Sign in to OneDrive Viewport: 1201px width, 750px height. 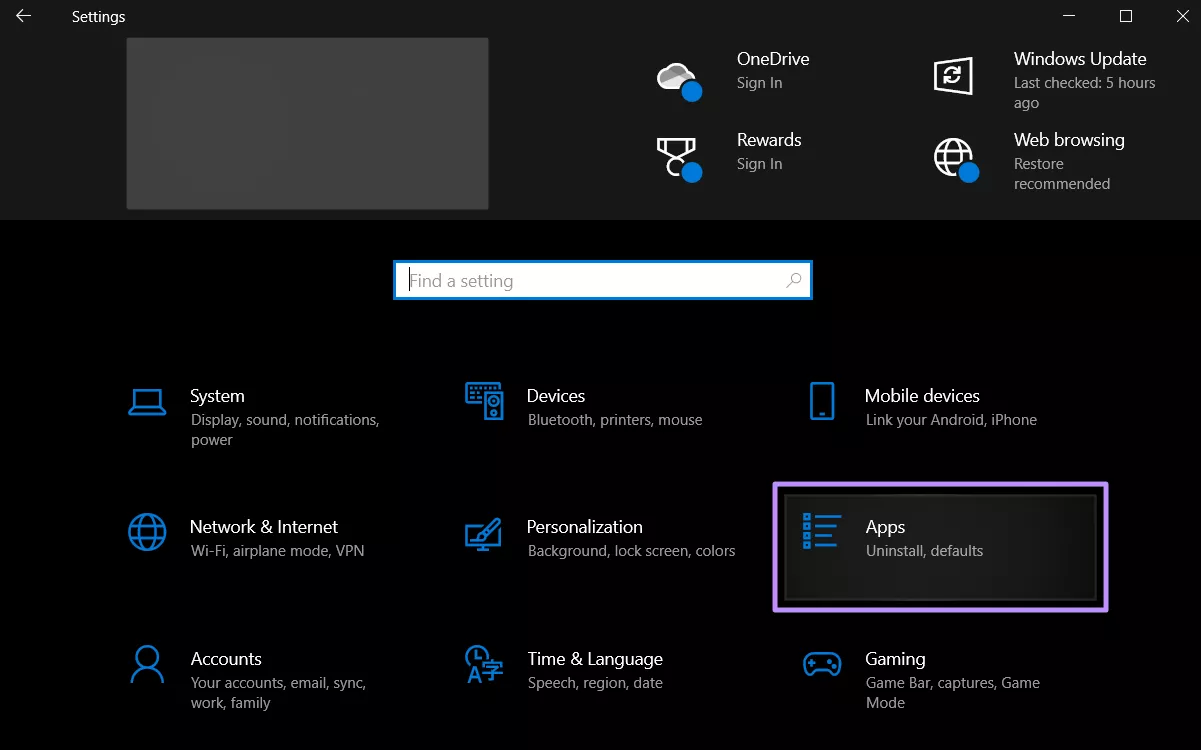point(759,83)
